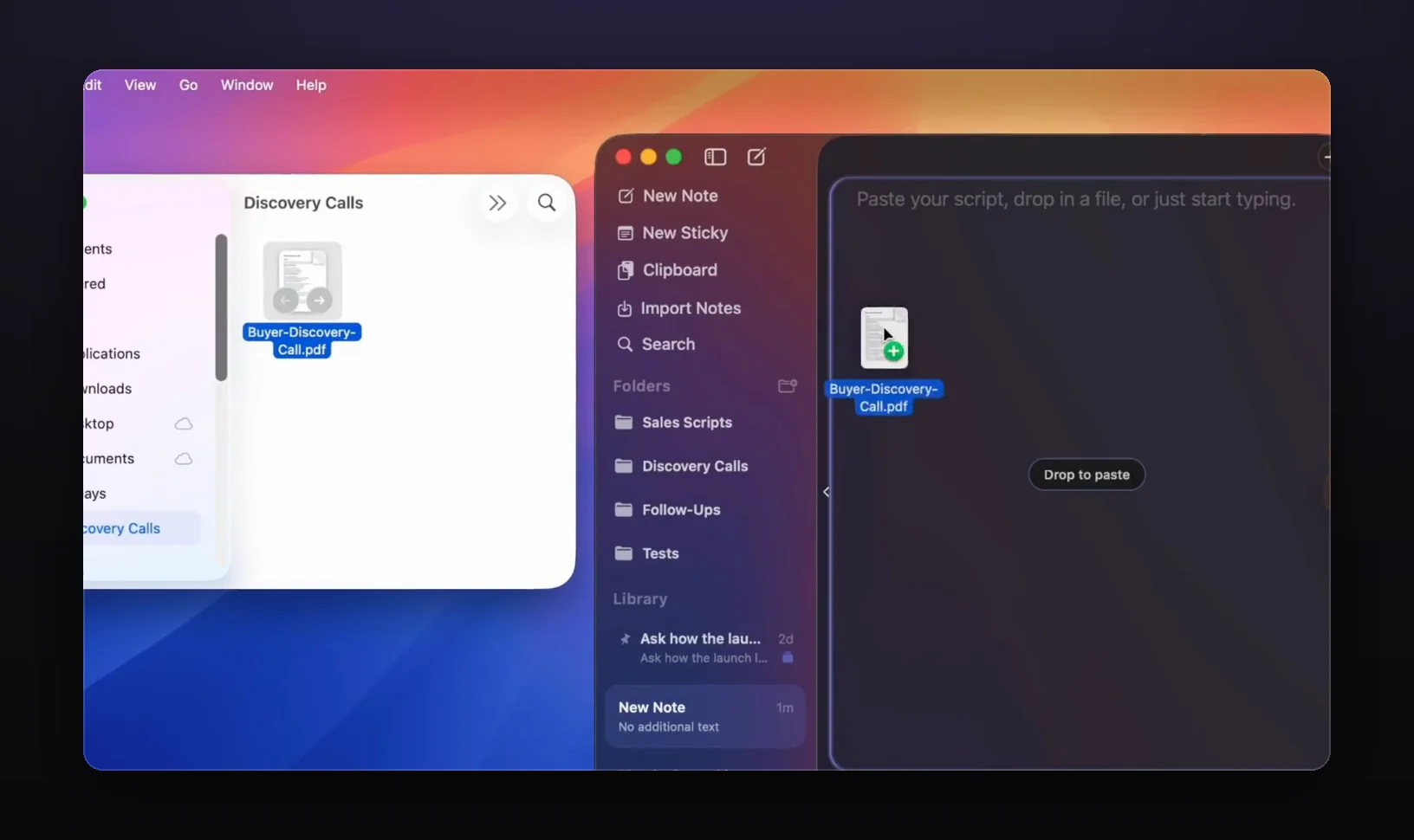Select Buyer-Discovery-Call.pdf thumbnail in Finder
1414x840 pixels.
coord(302,281)
